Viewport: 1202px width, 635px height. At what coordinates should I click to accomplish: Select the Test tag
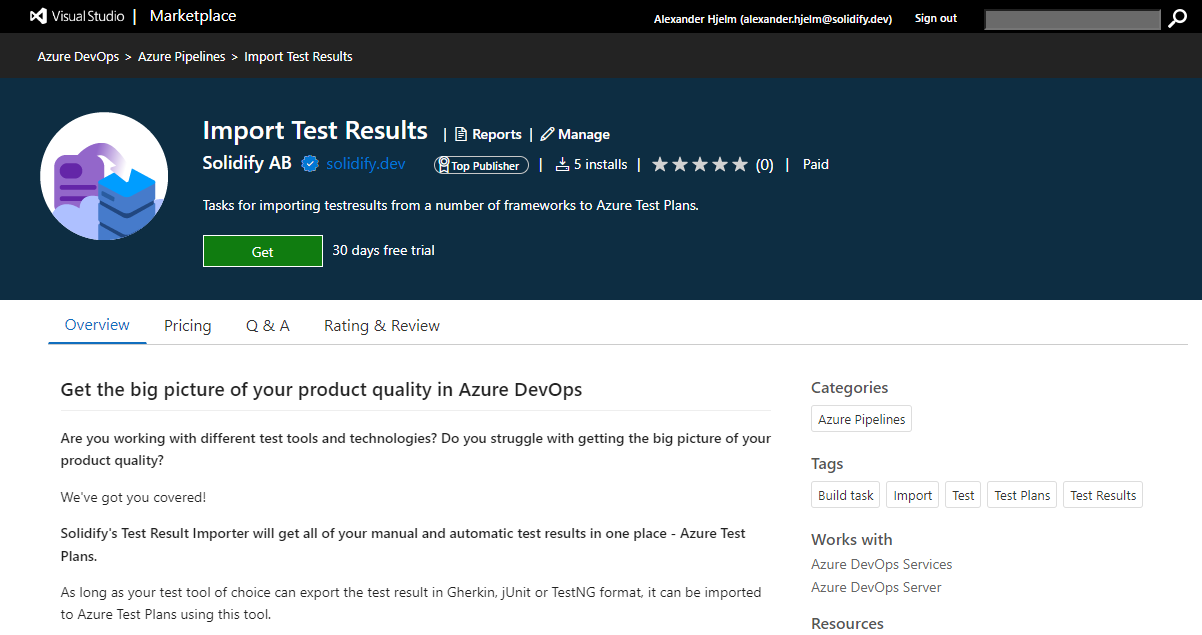(964, 495)
